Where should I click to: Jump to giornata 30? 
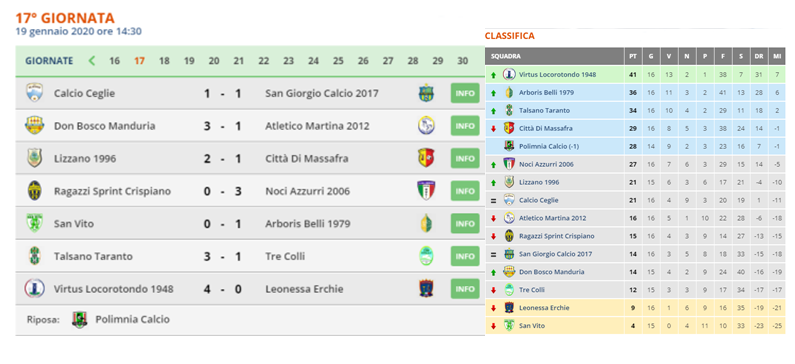[462, 61]
